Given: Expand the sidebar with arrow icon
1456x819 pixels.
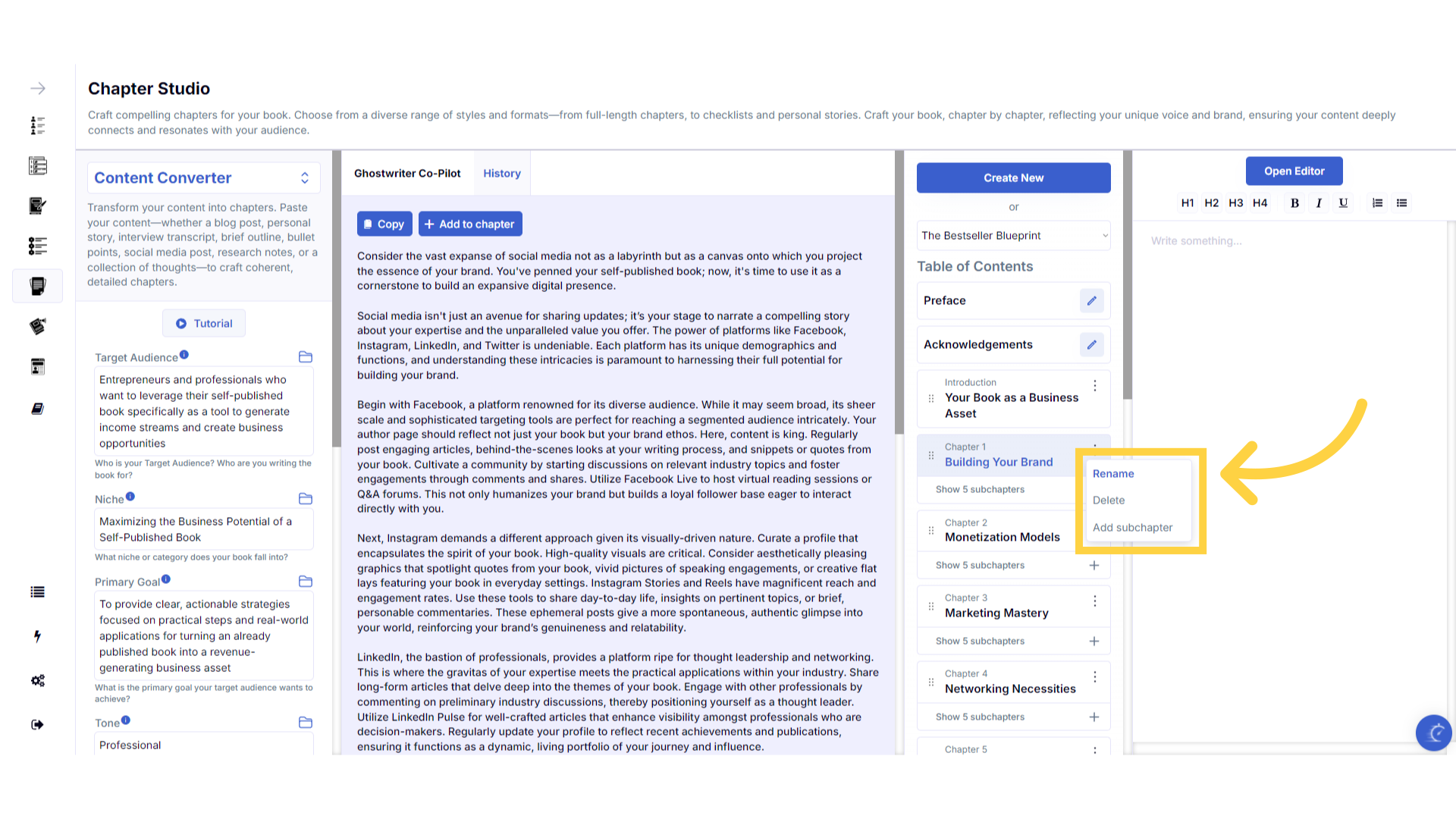Looking at the screenshot, I should (37, 89).
